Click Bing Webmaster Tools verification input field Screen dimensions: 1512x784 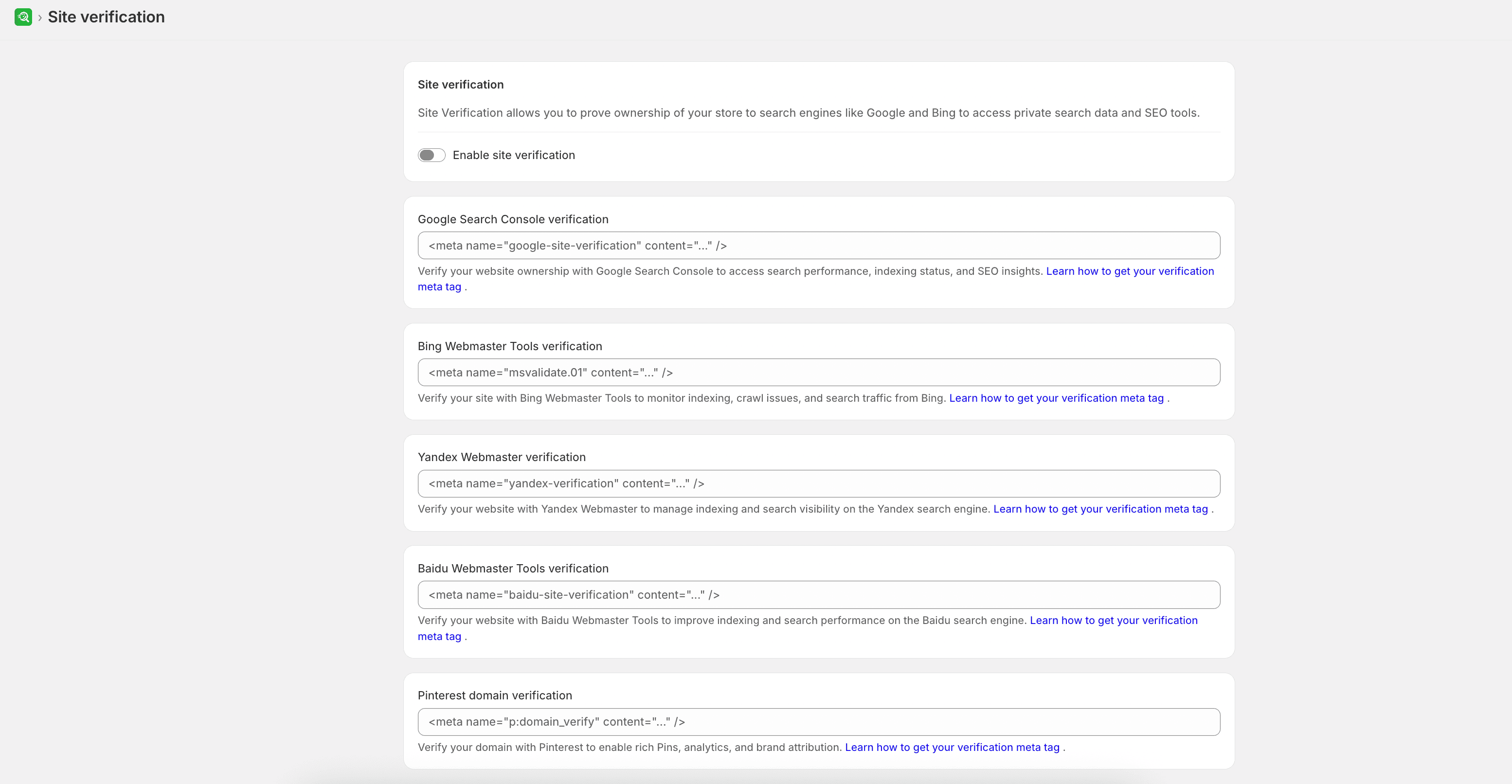[x=819, y=373]
